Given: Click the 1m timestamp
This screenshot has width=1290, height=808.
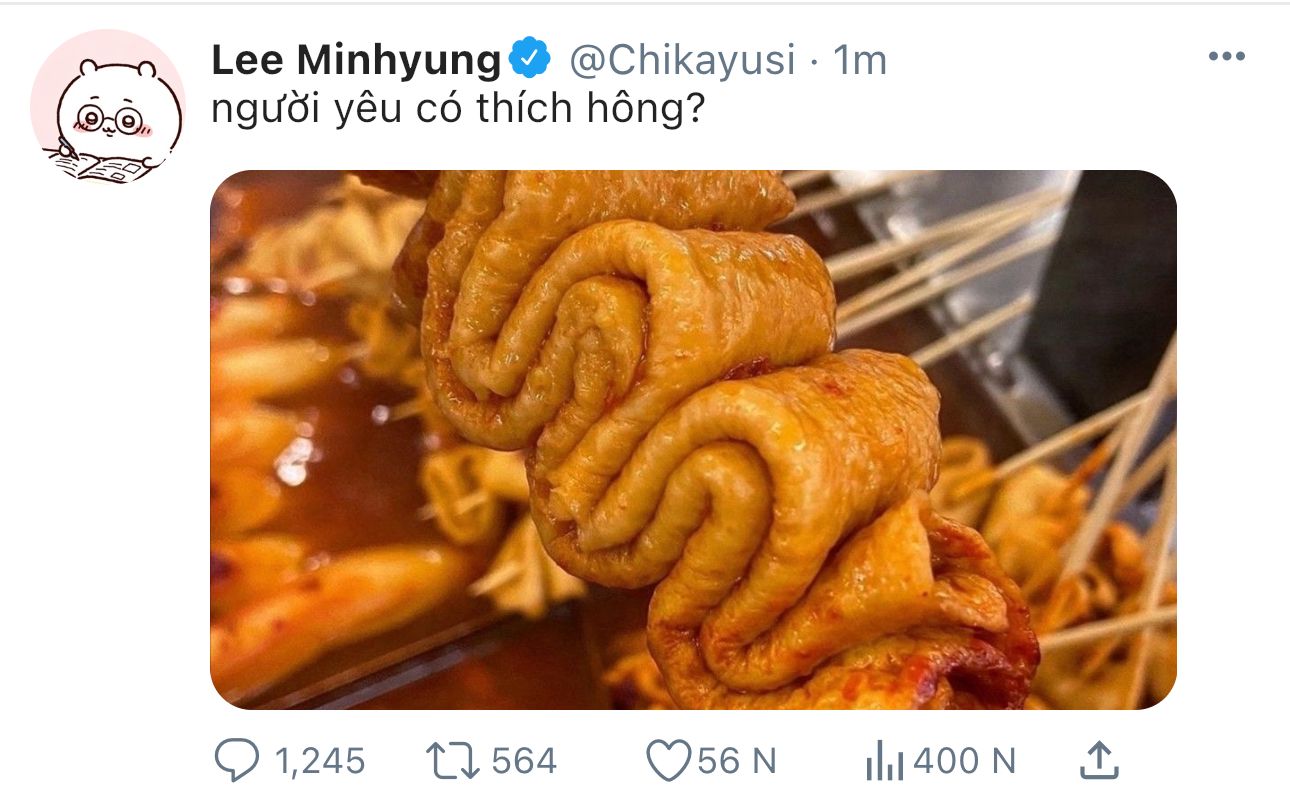Looking at the screenshot, I should (860, 62).
